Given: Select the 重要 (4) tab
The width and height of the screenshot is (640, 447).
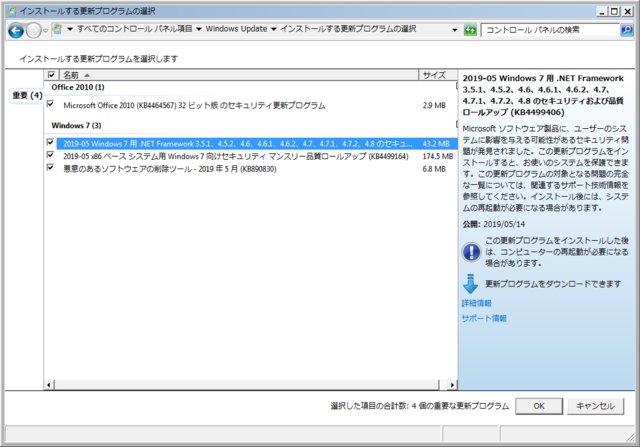Looking at the screenshot, I should (x=27, y=96).
